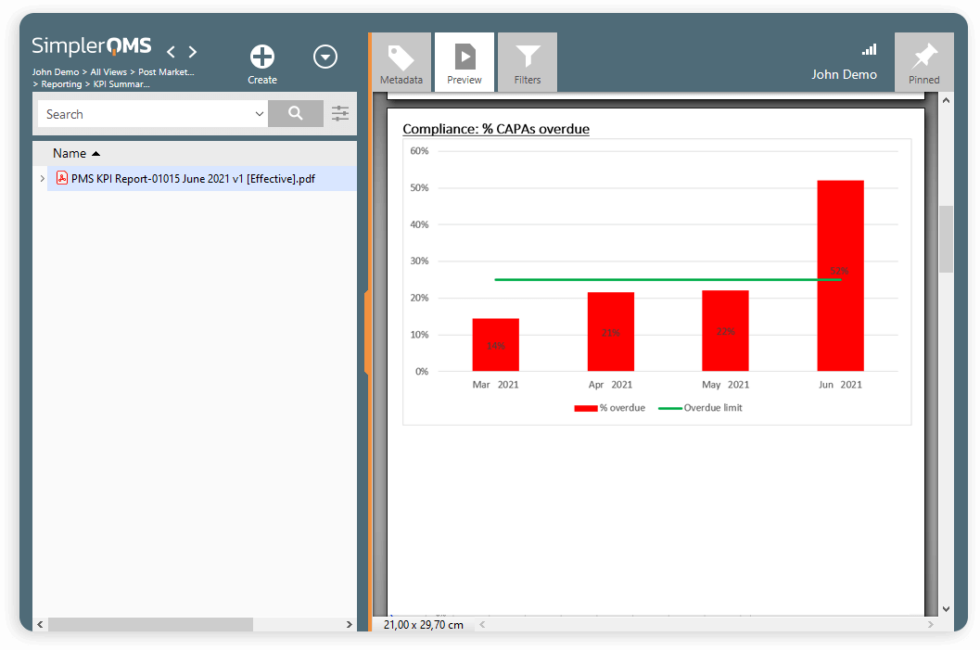This screenshot has width=980, height=650.
Task: Go back with the left arrow
Action: [x=171, y=52]
